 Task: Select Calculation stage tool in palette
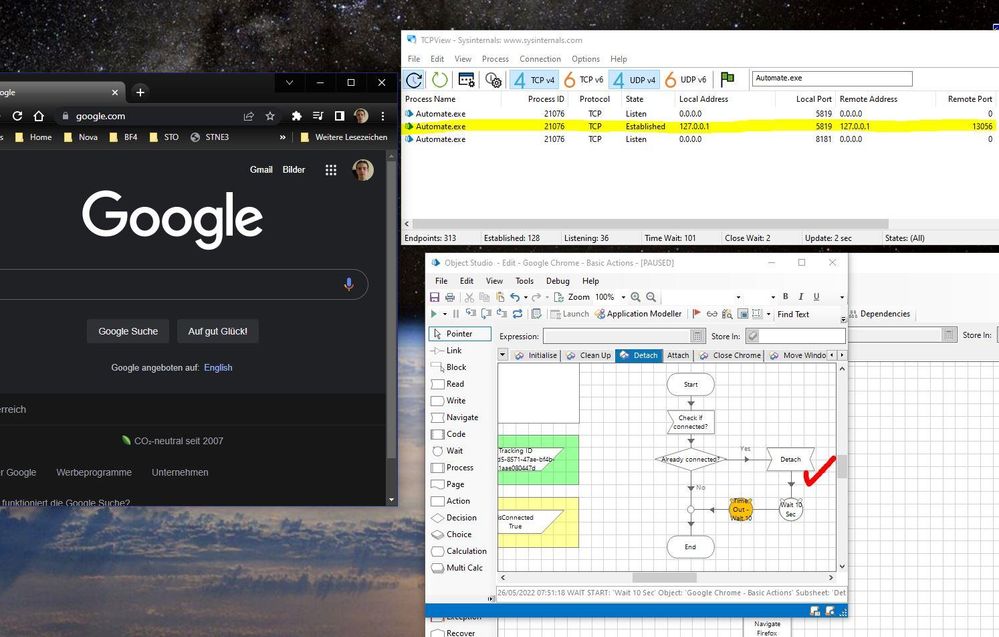pyautogui.click(x=459, y=551)
